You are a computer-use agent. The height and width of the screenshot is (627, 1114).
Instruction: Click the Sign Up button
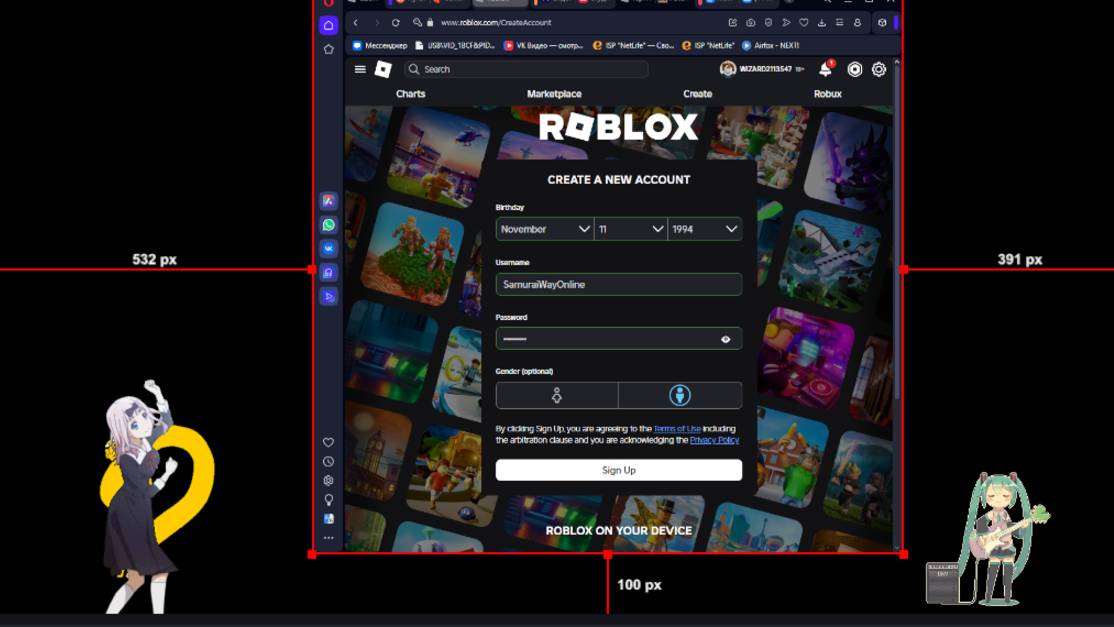[x=619, y=470]
